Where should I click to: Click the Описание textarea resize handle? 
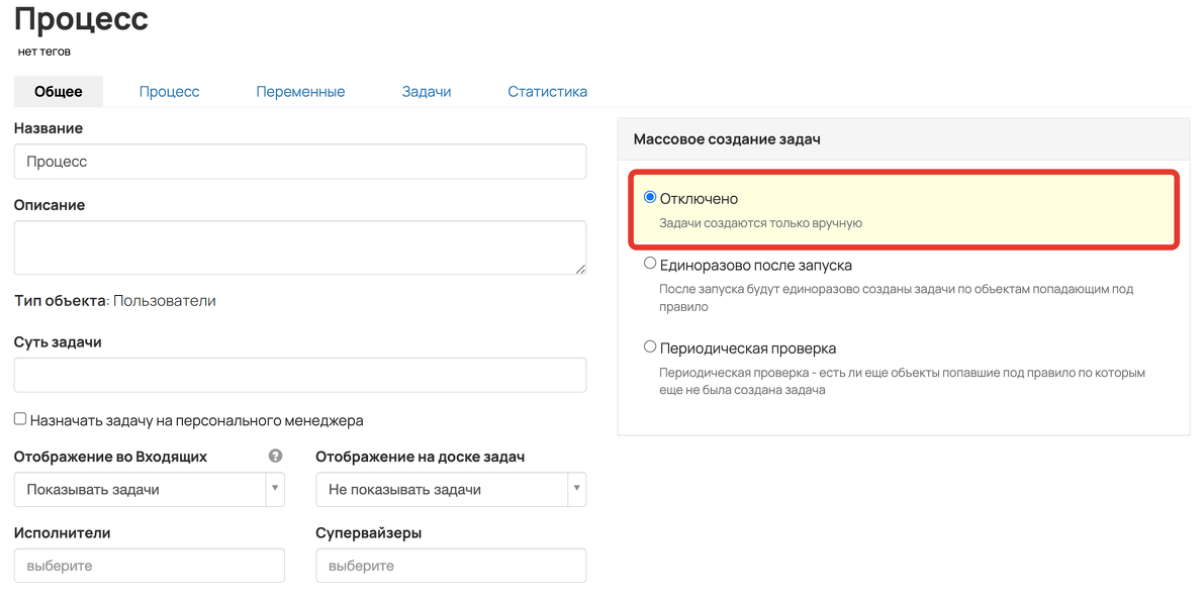tap(581, 269)
